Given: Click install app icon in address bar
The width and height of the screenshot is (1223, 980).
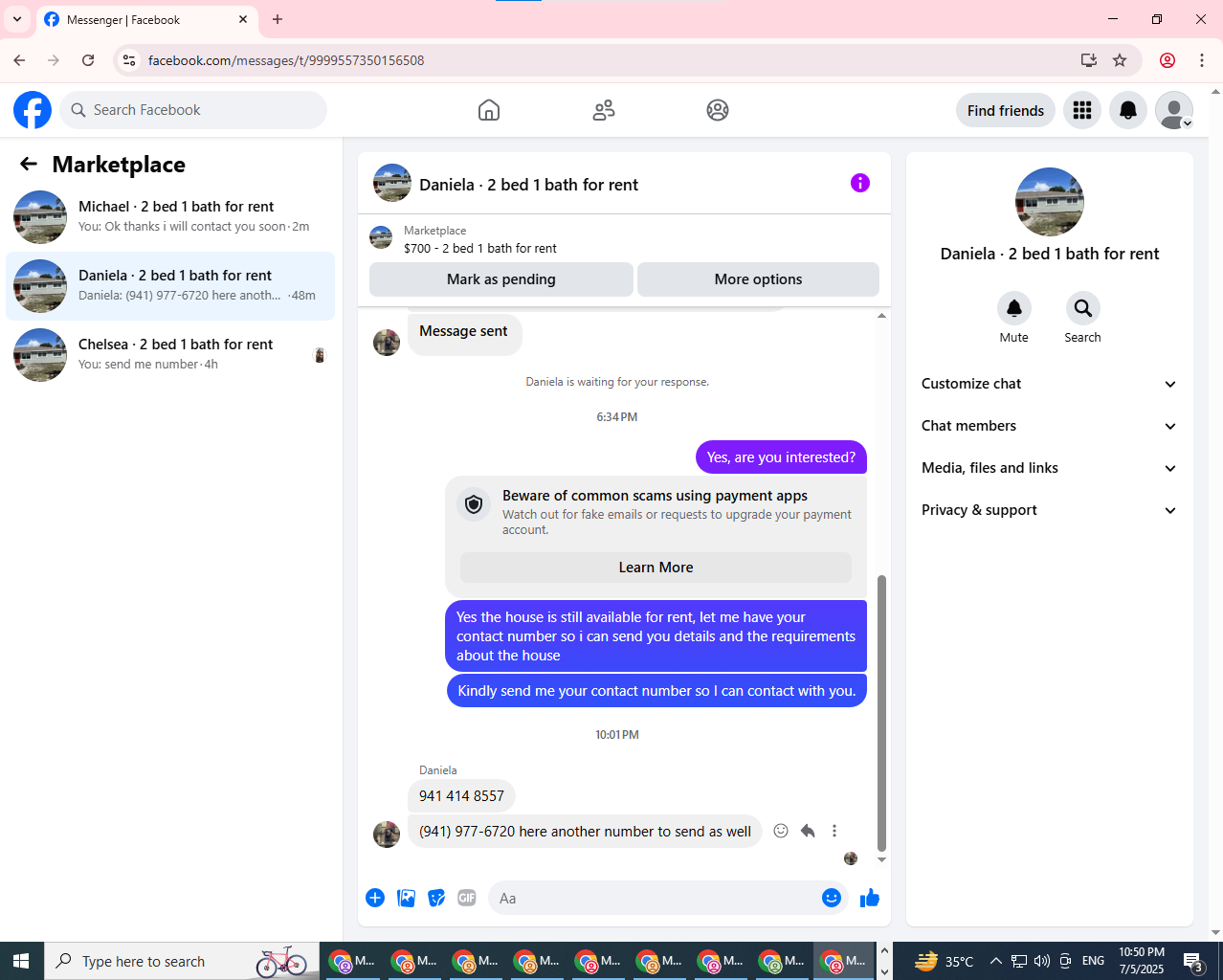Looking at the screenshot, I should [x=1089, y=60].
